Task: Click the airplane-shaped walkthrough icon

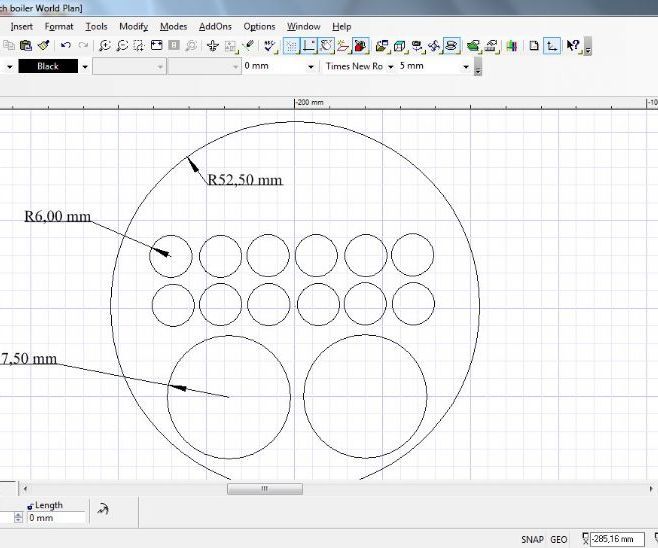Action: 213,46
